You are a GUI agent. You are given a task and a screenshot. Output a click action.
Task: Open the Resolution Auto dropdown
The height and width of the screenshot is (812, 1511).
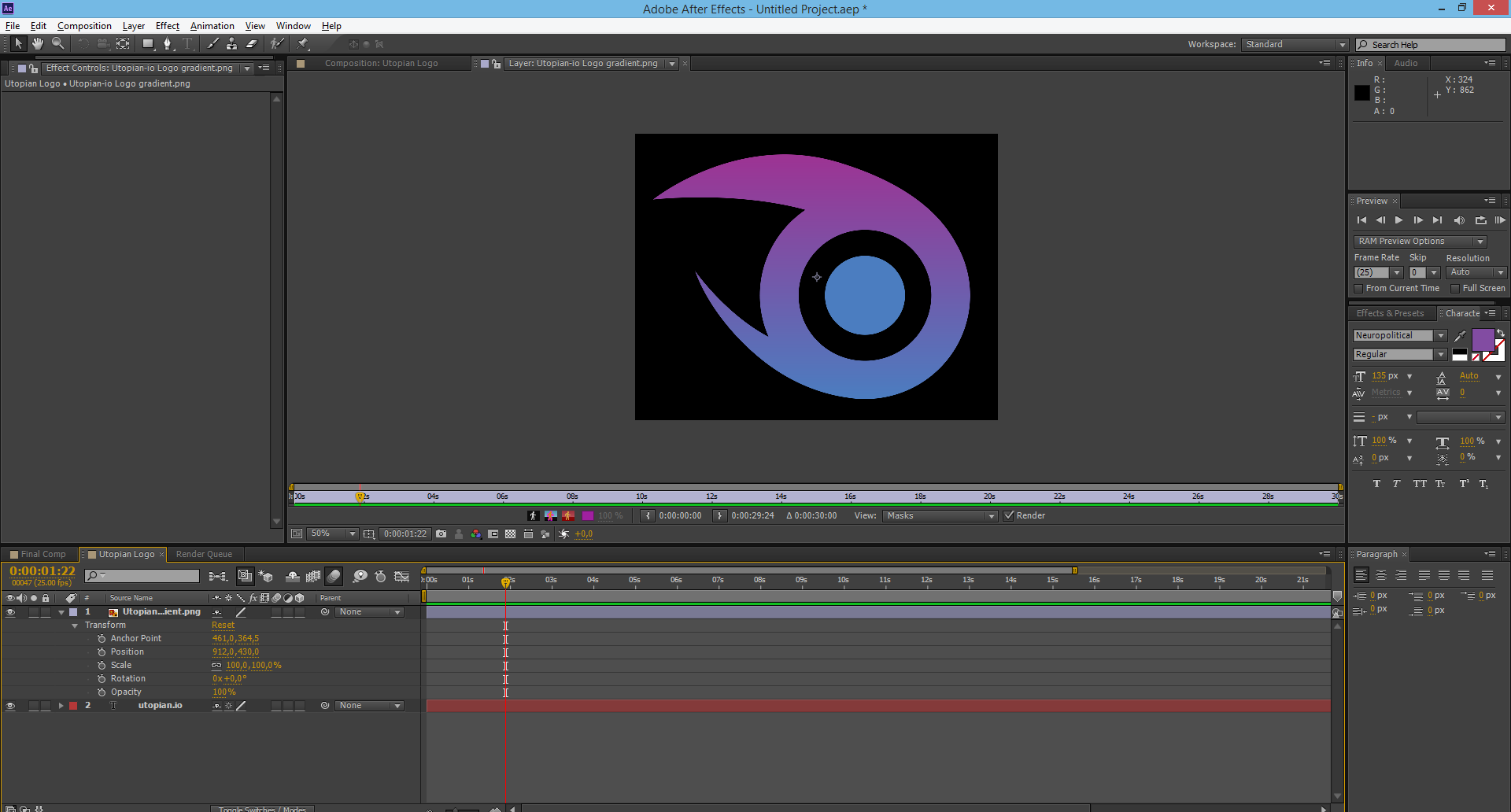[x=1476, y=273]
